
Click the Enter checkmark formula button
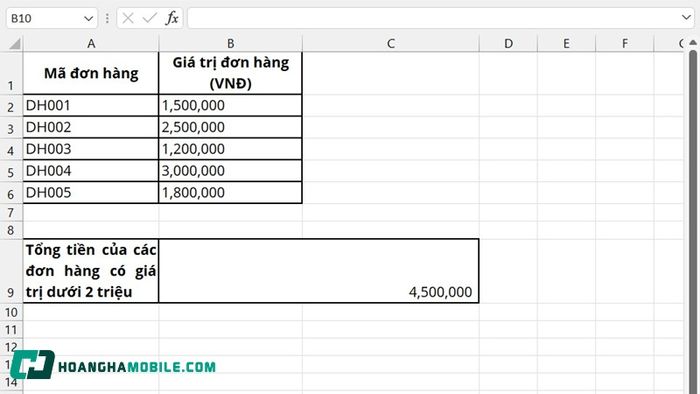pos(150,18)
